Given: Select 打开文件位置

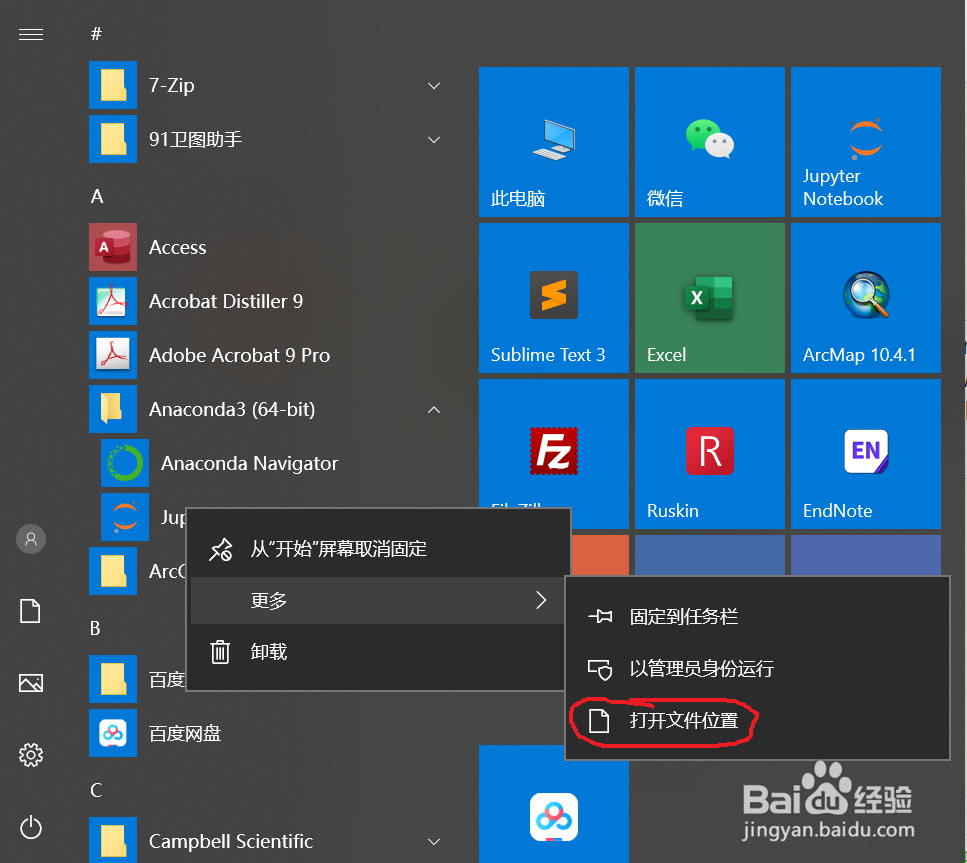Looking at the screenshot, I should pyautogui.click(x=757, y=720).
